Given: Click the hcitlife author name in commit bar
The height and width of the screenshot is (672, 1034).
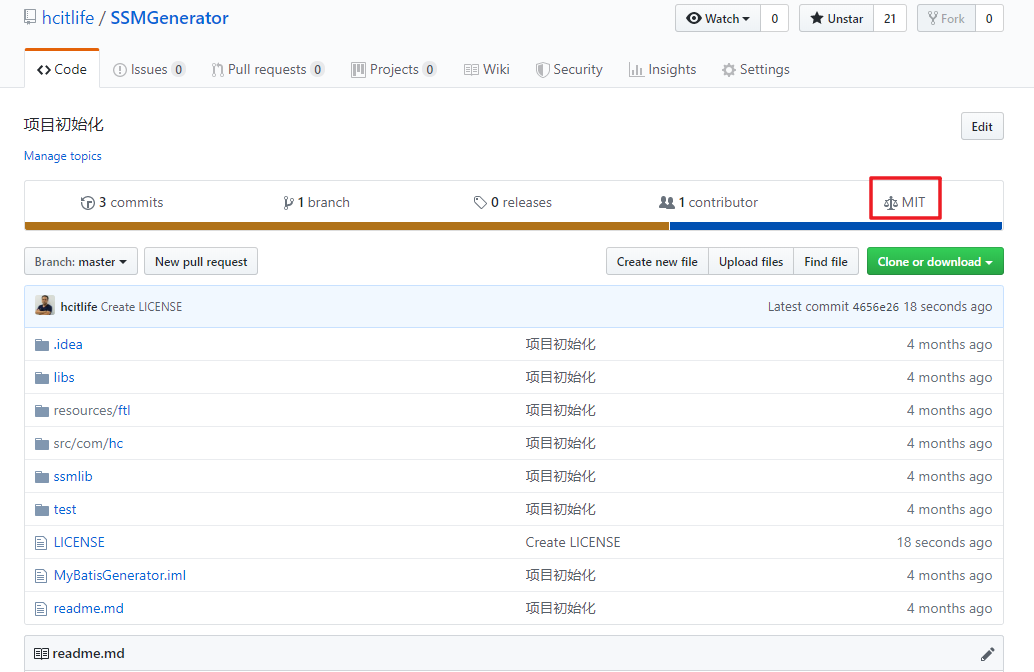Looking at the screenshot, I should [78, 307].
